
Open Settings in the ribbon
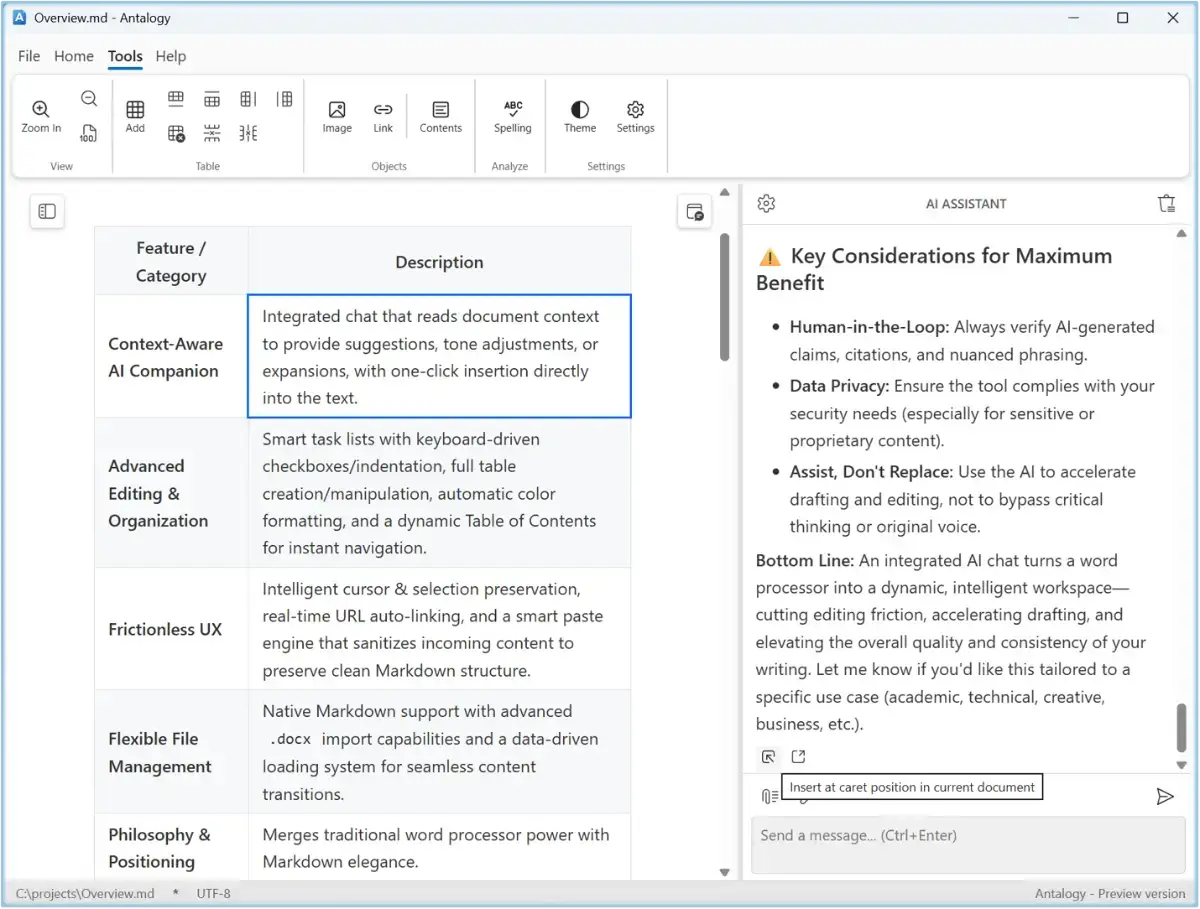(635, 116)
